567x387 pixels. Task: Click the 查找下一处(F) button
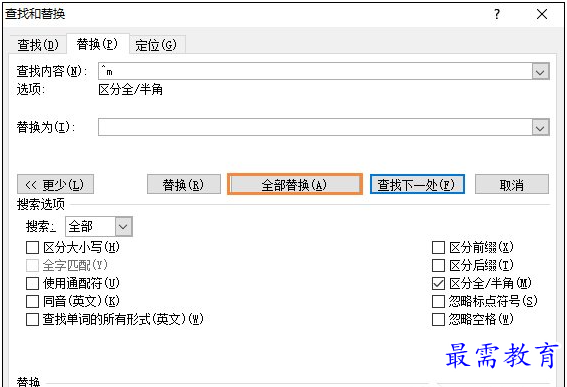click(417, 184)
